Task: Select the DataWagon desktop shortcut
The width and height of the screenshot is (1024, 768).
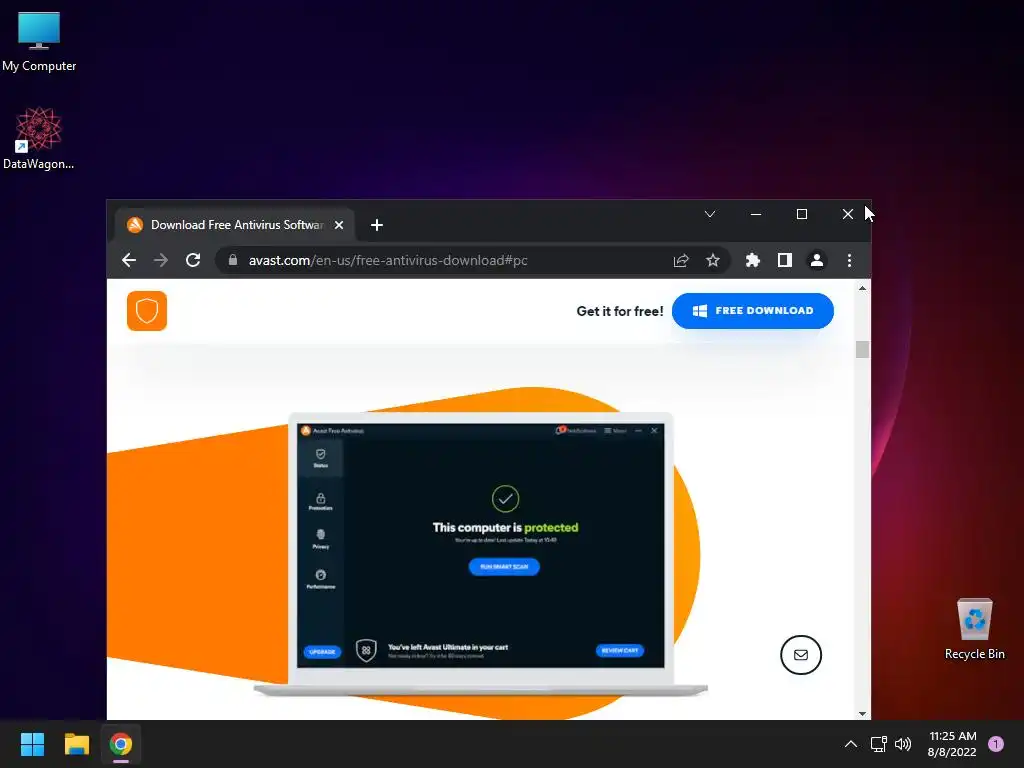Action: coord(39,138)
